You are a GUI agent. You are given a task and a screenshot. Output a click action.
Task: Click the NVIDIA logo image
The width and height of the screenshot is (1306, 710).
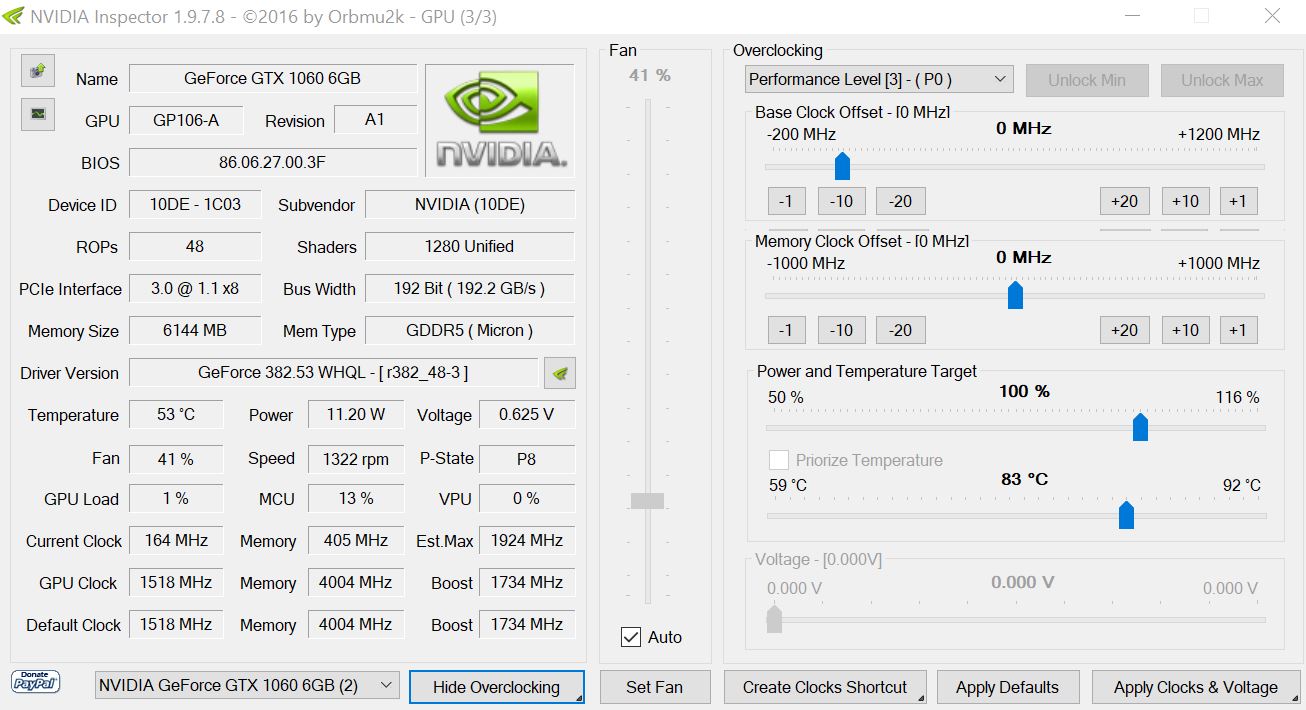tap(500, 118)
